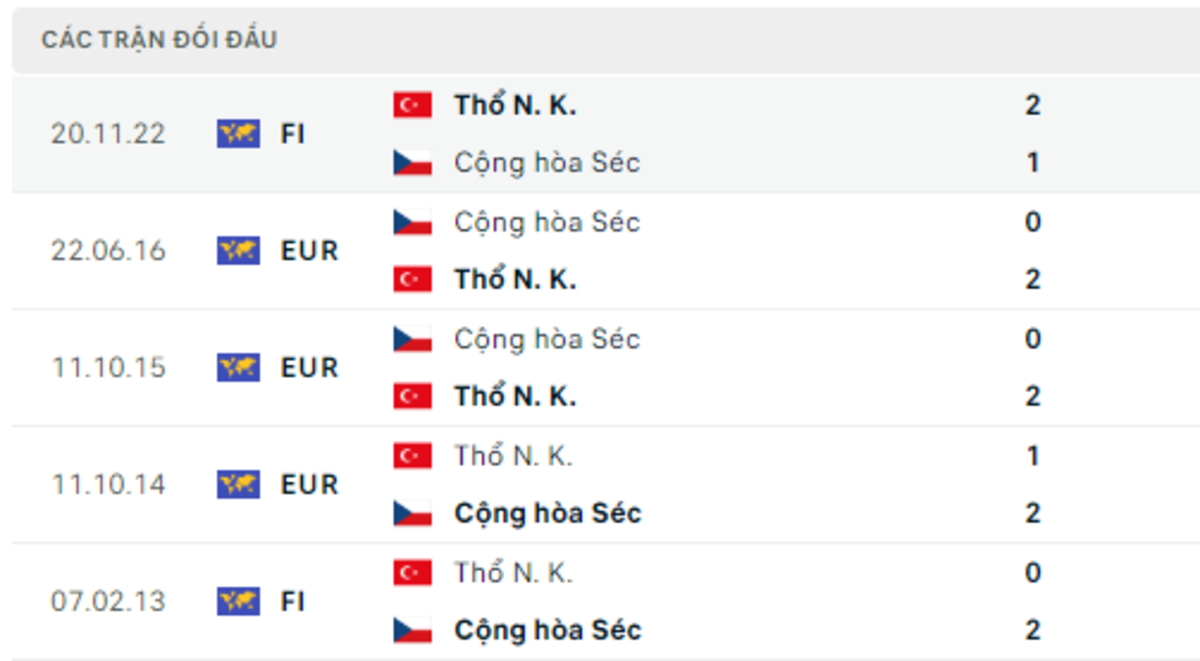Click Turkey flag in 11.10.14 match
1200x661 pixels.
412,456
